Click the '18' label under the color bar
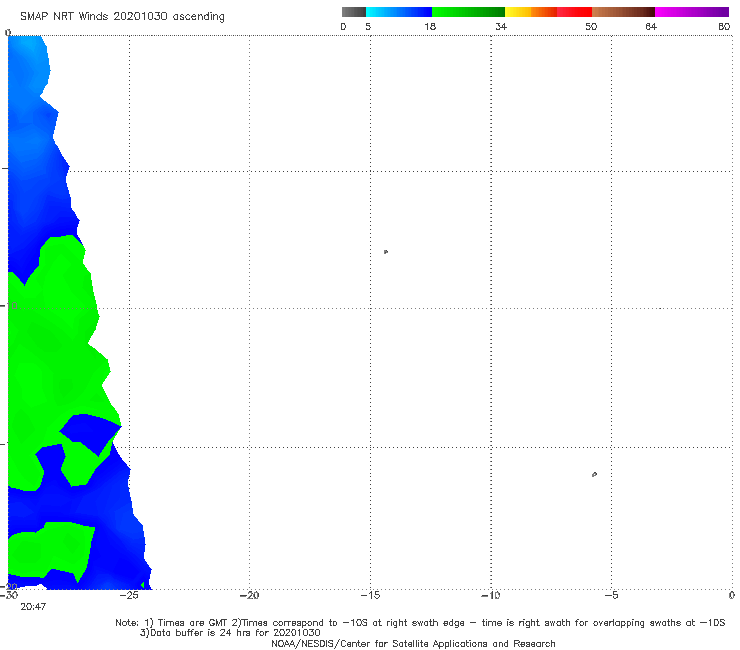The height and width of the screenshot is (650, 740). pos(430,26)
